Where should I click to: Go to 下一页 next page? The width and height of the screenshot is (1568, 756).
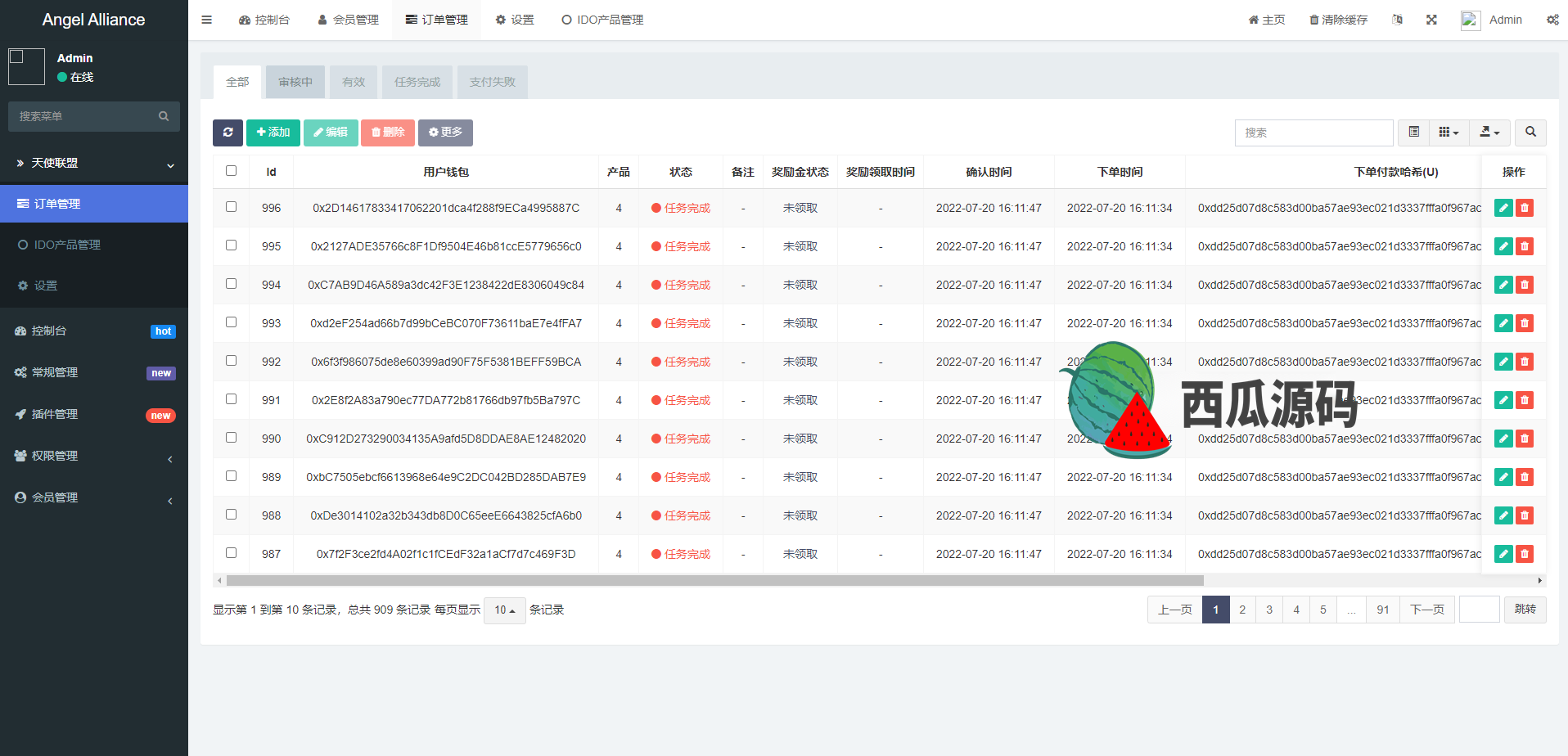(x=1427, y=610)
